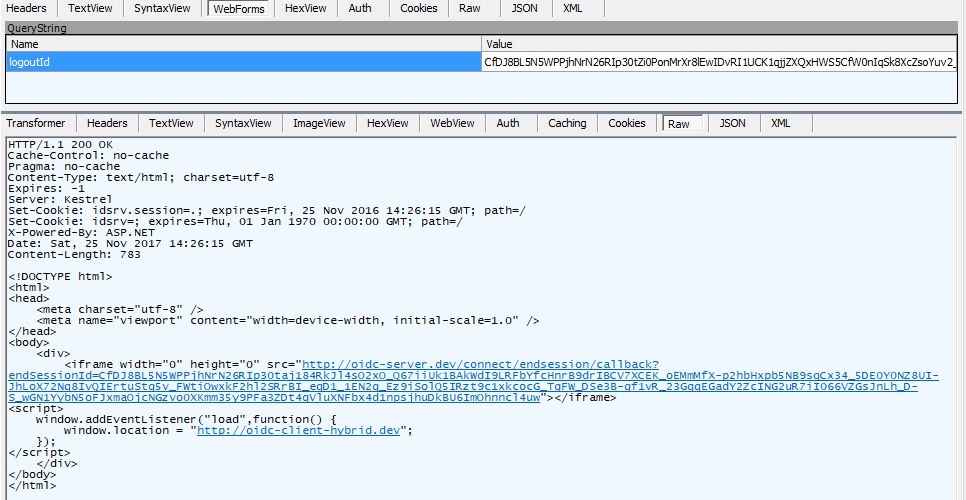Click the Value column header
Viewport: 966px width, 500px height.
(x=719, y=44)
